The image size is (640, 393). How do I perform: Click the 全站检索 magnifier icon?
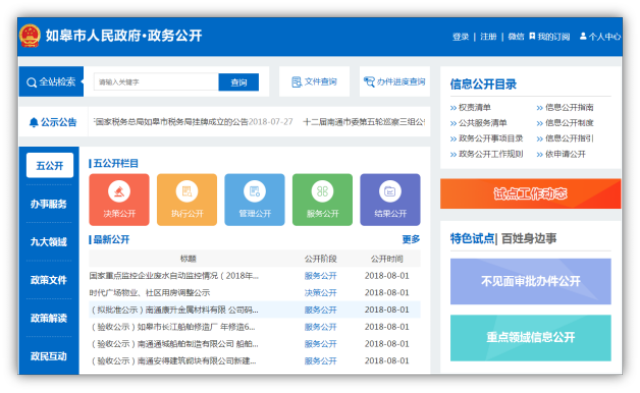(x=31, y=82)
